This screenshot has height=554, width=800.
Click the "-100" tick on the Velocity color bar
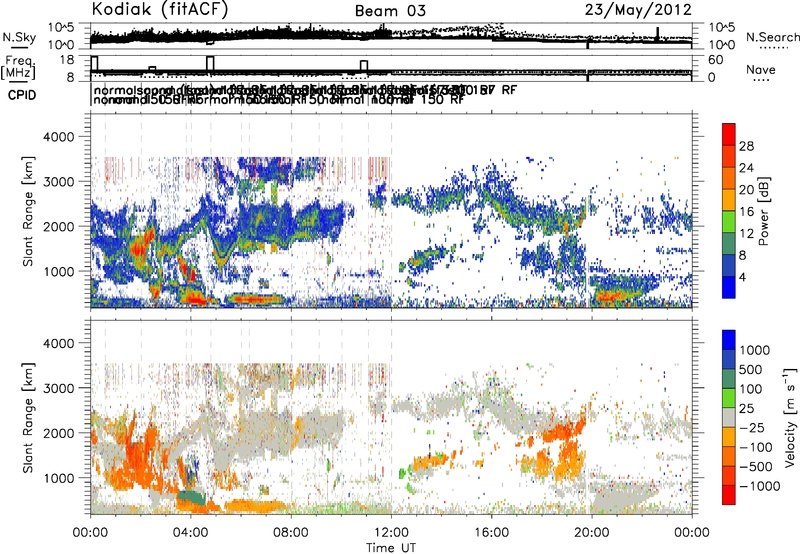point(756,447)
